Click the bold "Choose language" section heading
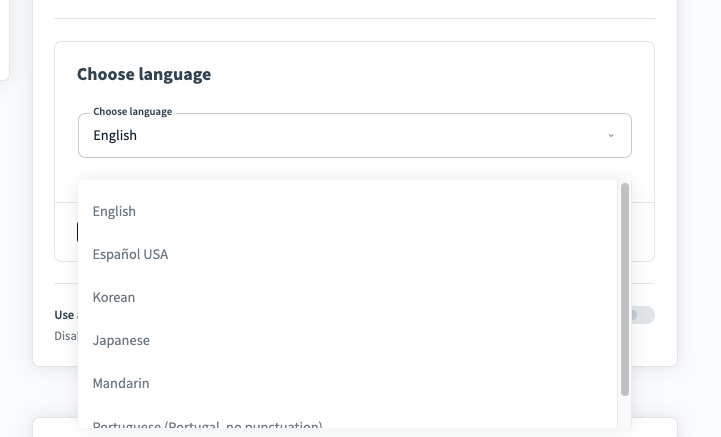The height and width of the screenshot is (437, 721). coord(144,75)
